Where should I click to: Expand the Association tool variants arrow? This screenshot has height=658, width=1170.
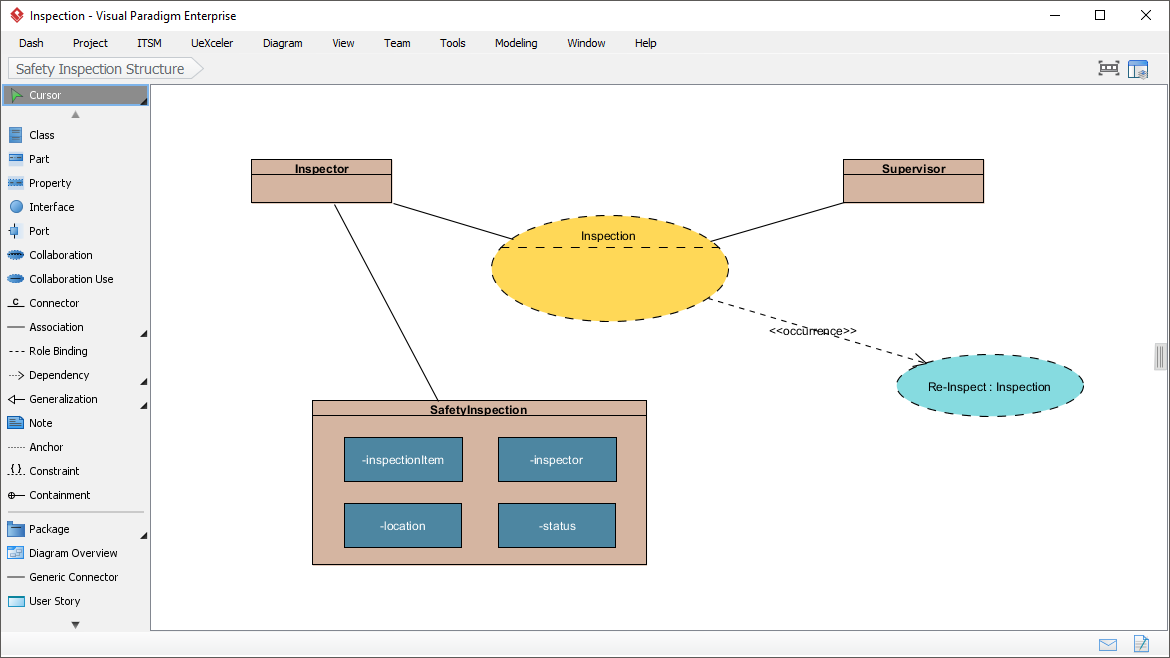pyautogui.click(x=143, y=333)
